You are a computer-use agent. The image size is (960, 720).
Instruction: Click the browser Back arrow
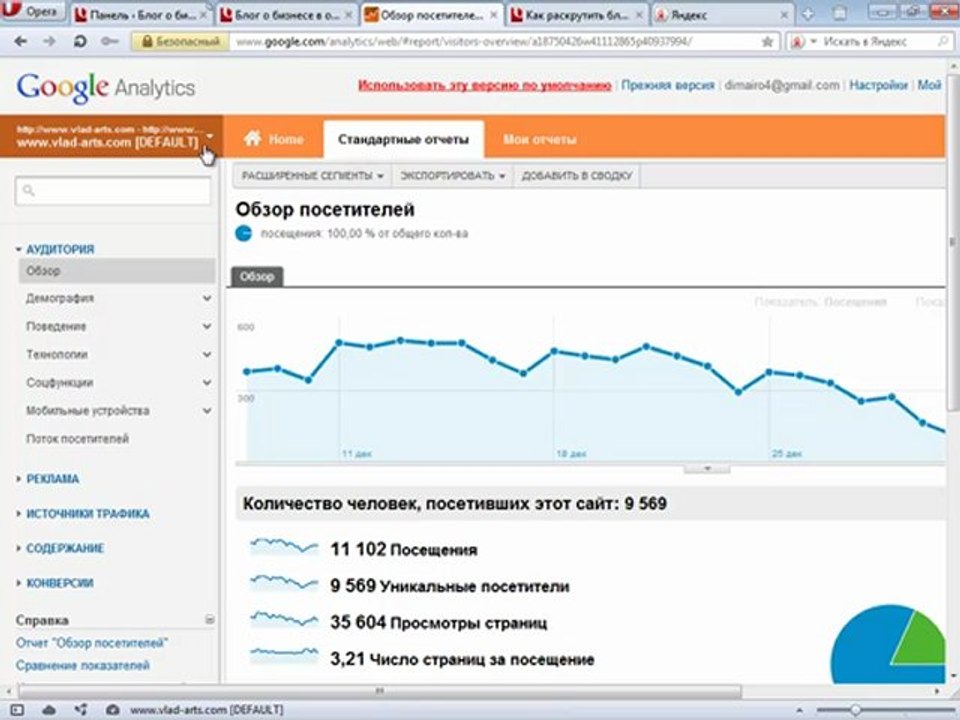click(20, 42)
